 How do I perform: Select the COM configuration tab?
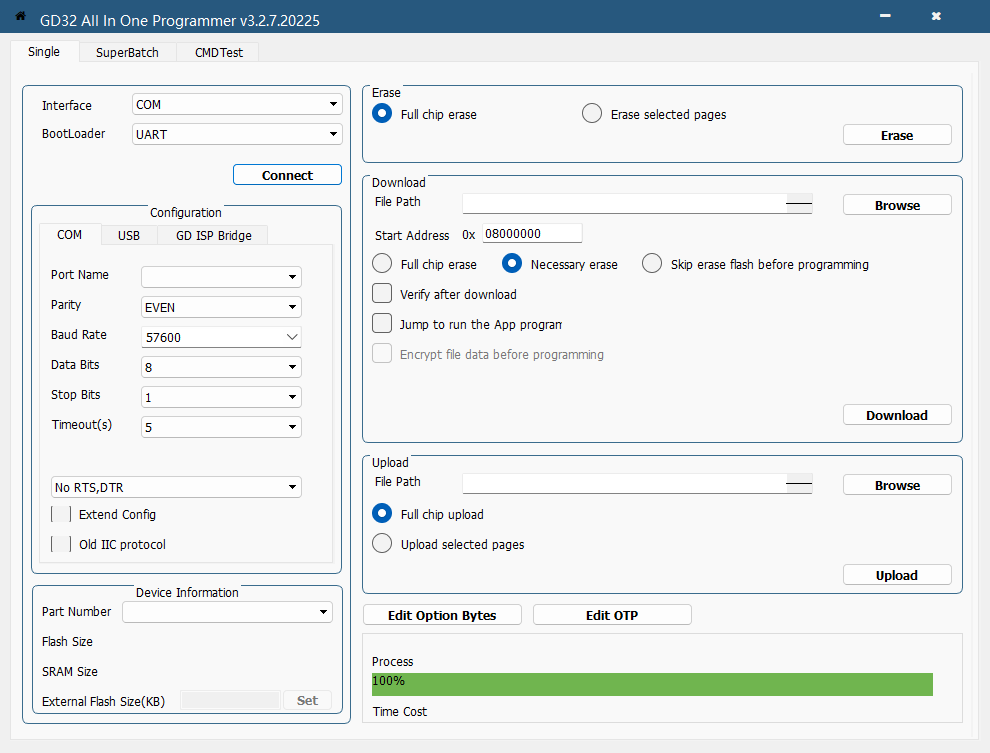[69, 235]
